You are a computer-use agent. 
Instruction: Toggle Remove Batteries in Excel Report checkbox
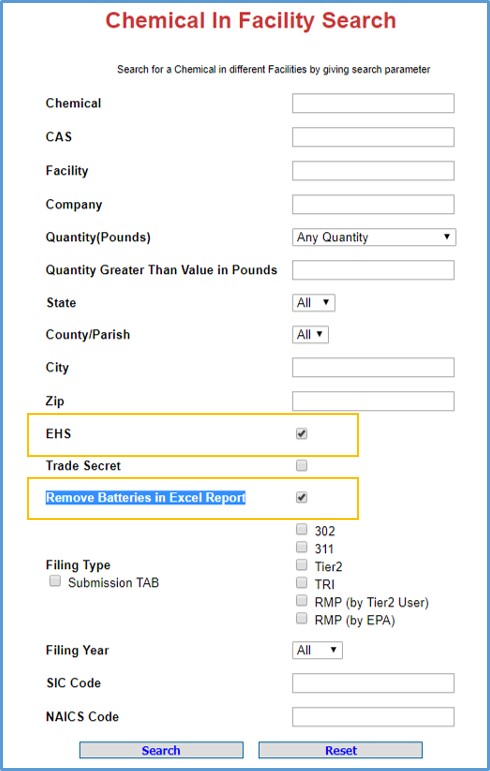301,497
